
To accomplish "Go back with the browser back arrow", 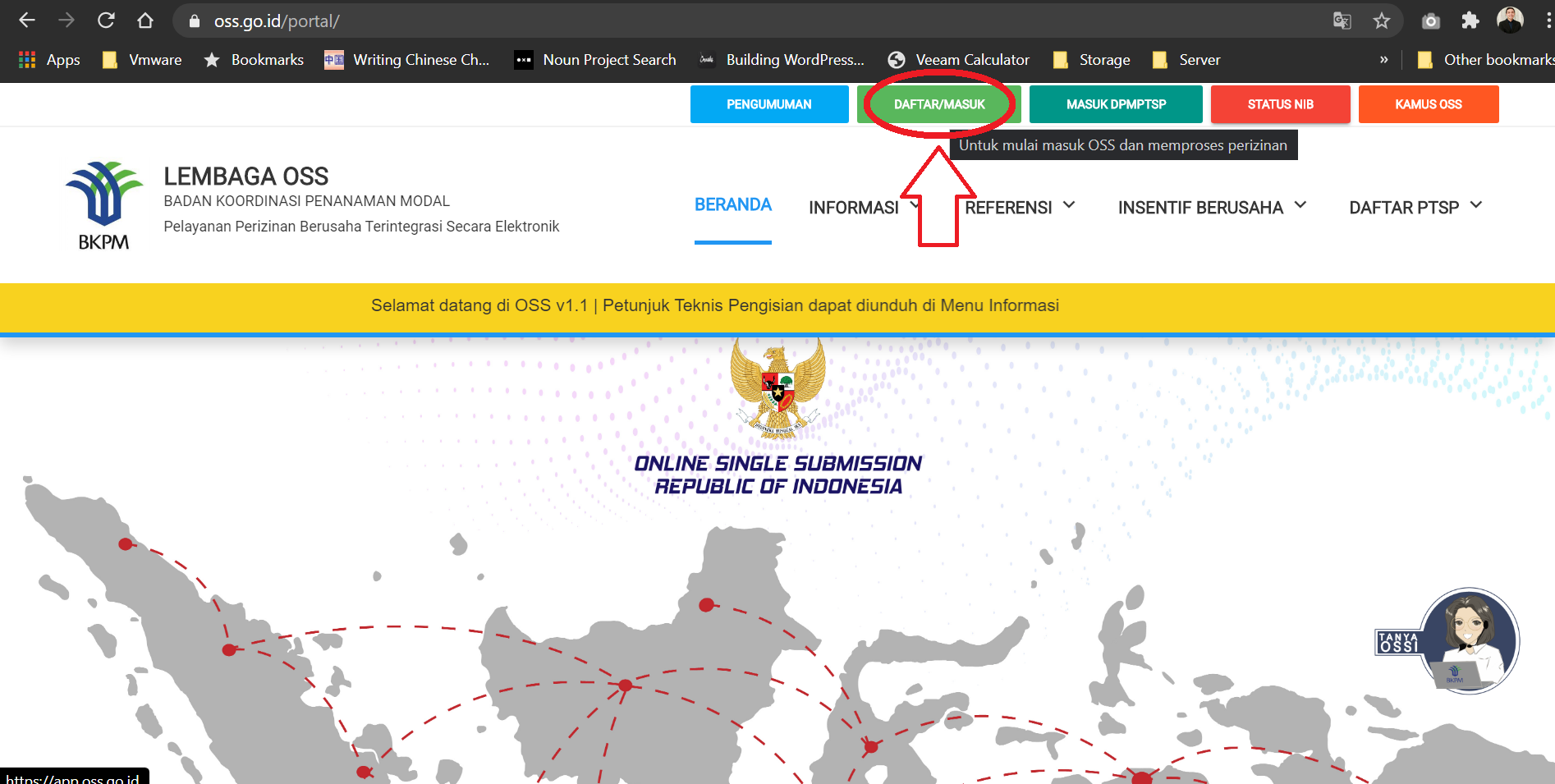I will (27, 21).
